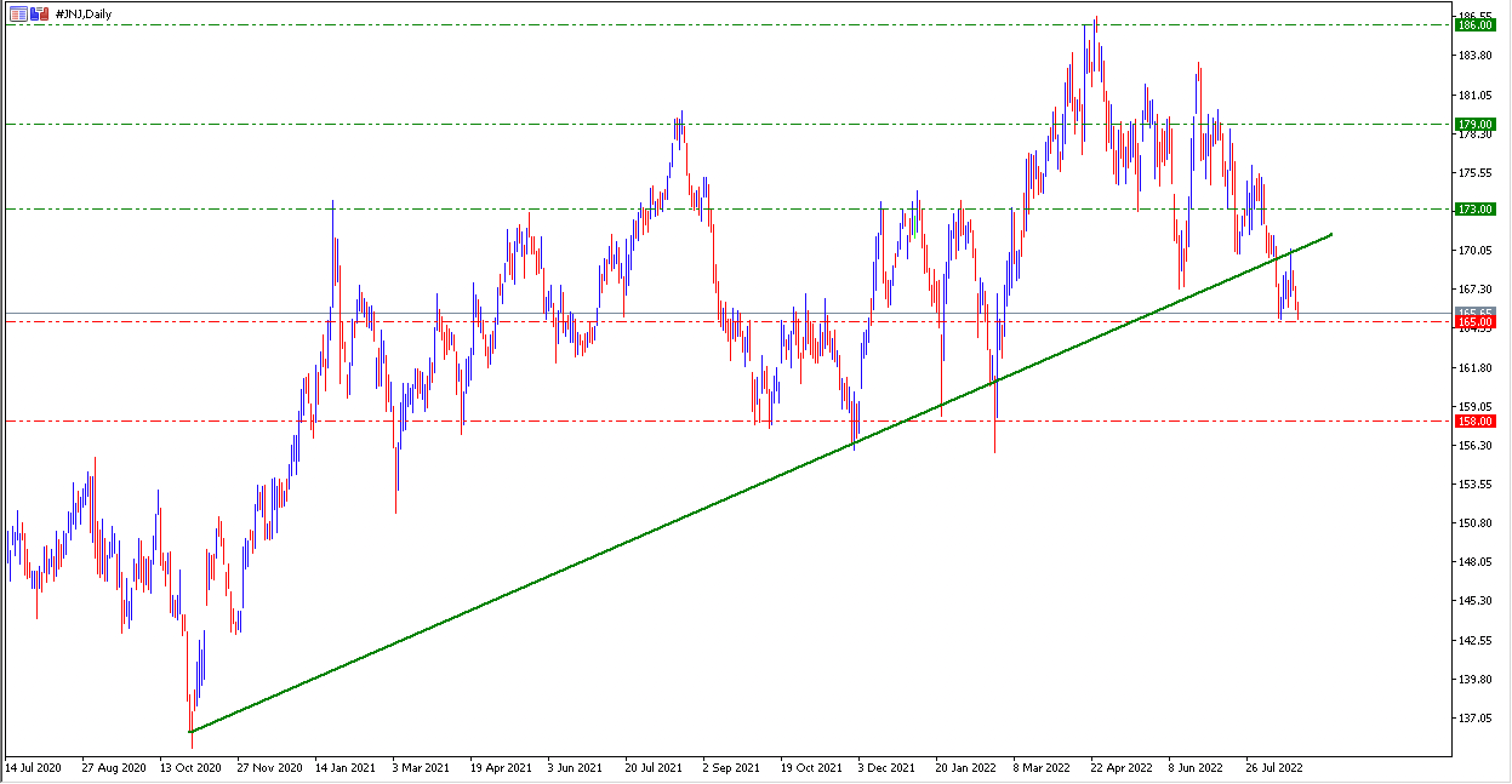
Task: Click the 26 Jul 2022 date label
Action: [1274, 768]
